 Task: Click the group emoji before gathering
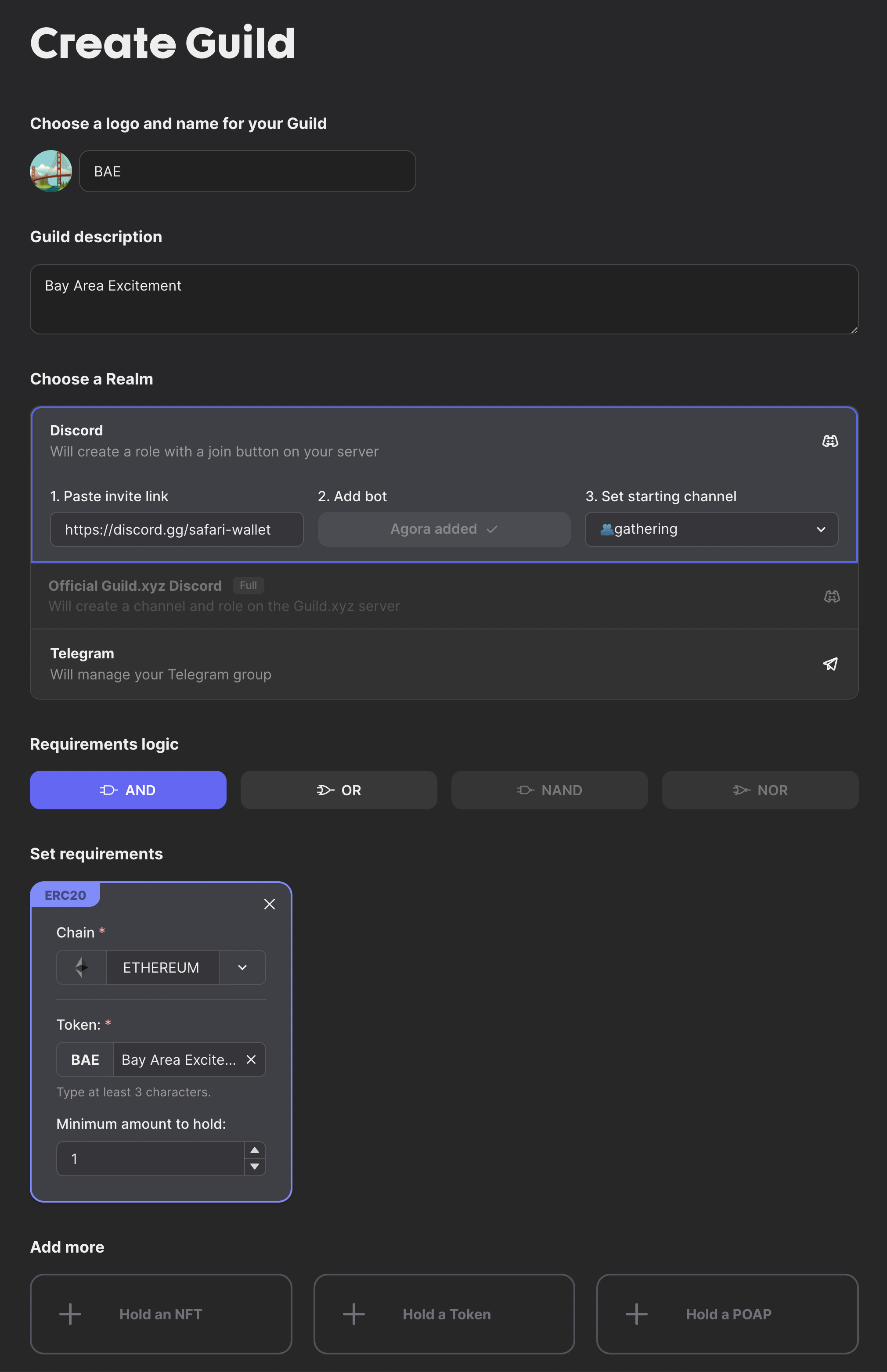(606, 529)
